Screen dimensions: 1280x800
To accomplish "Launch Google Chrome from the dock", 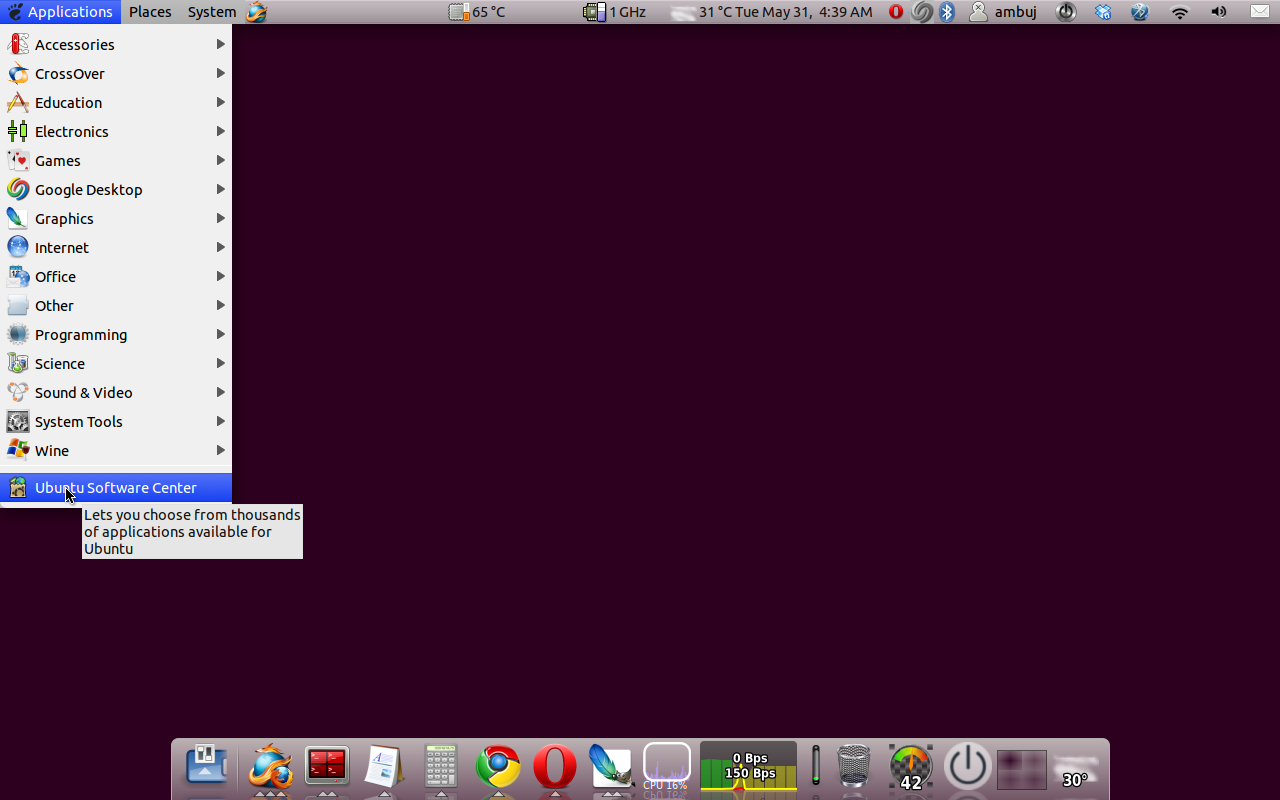I will click(x=497, y=768).
